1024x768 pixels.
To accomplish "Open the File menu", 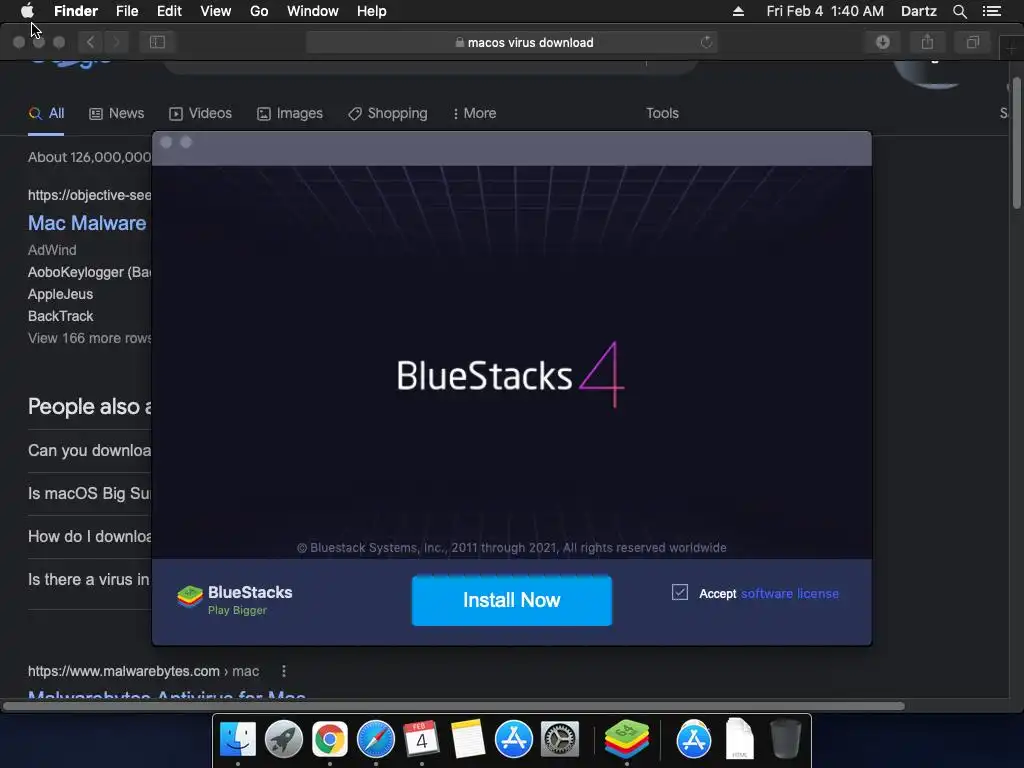I will (127, 11).
